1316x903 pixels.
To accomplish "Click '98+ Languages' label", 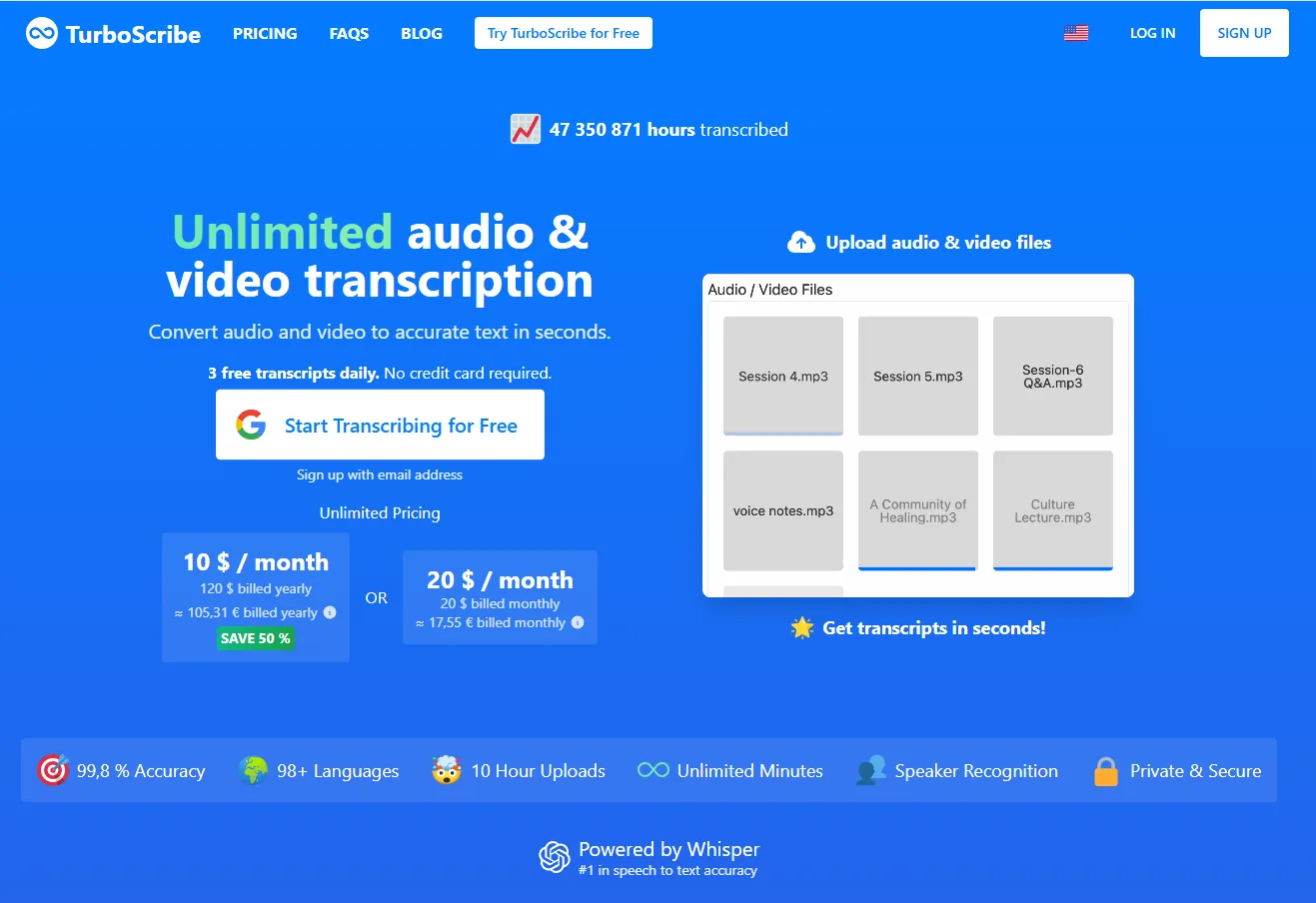I will [x=338, y=771].
